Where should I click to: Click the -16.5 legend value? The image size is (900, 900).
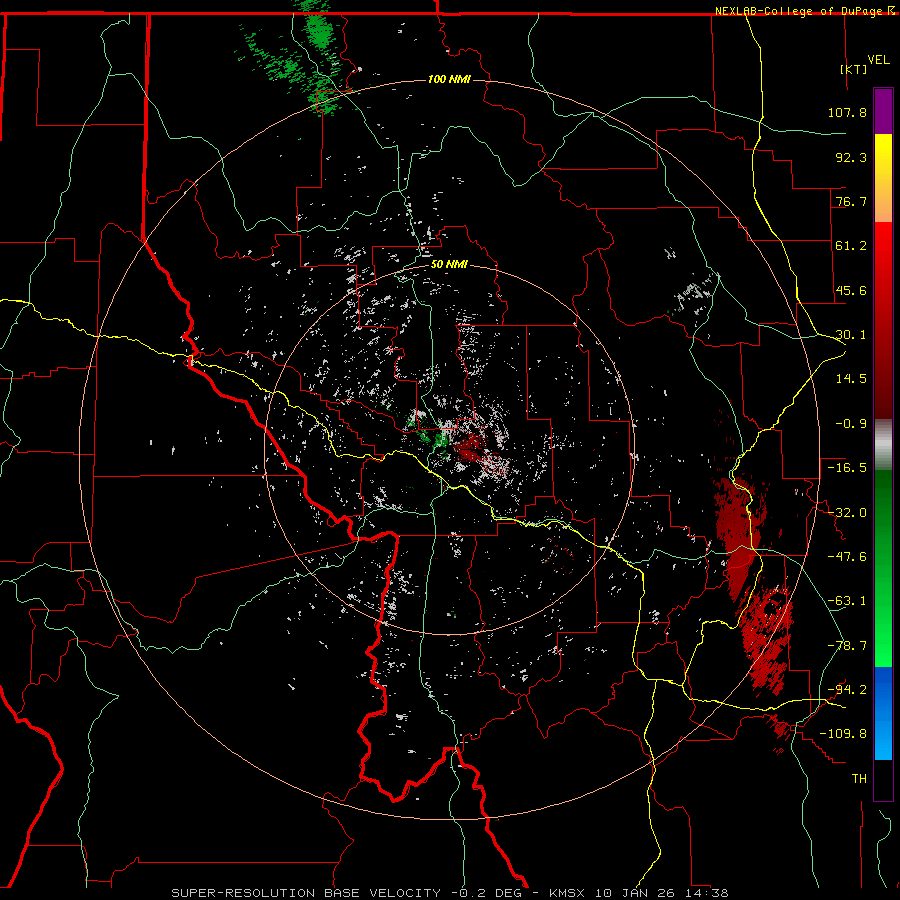(847, 468)
